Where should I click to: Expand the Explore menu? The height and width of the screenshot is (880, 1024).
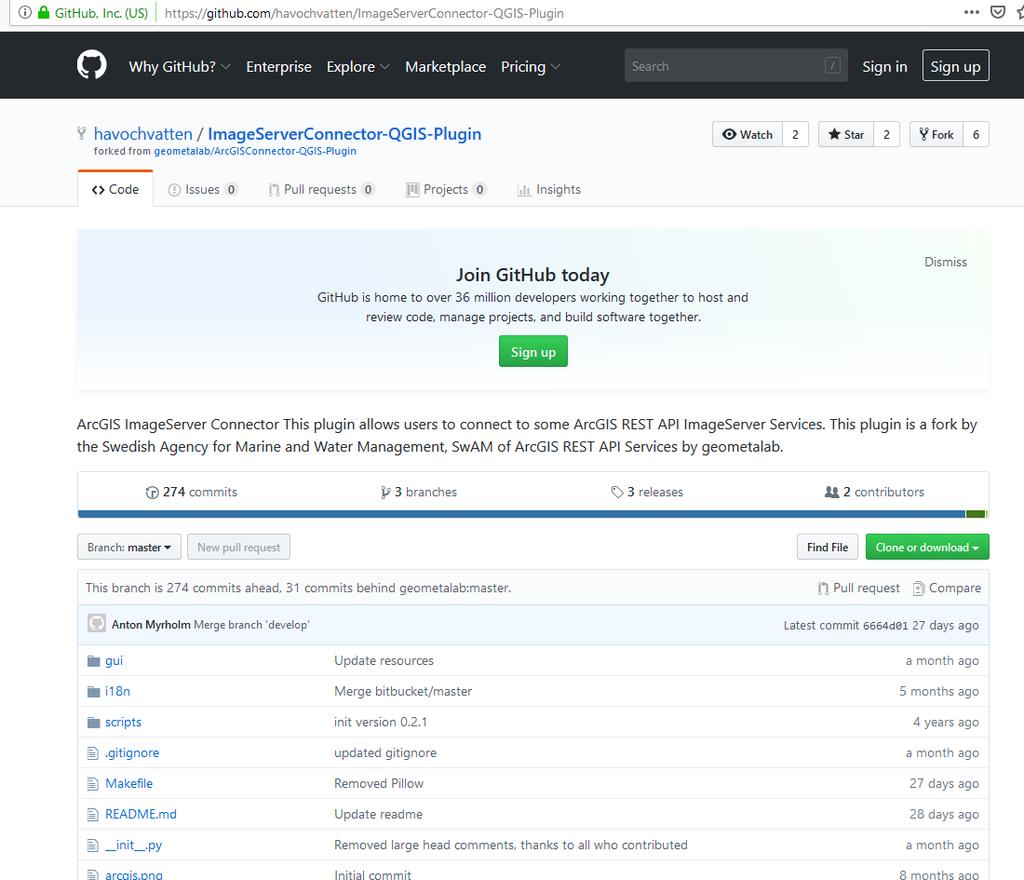coord(358,67)
